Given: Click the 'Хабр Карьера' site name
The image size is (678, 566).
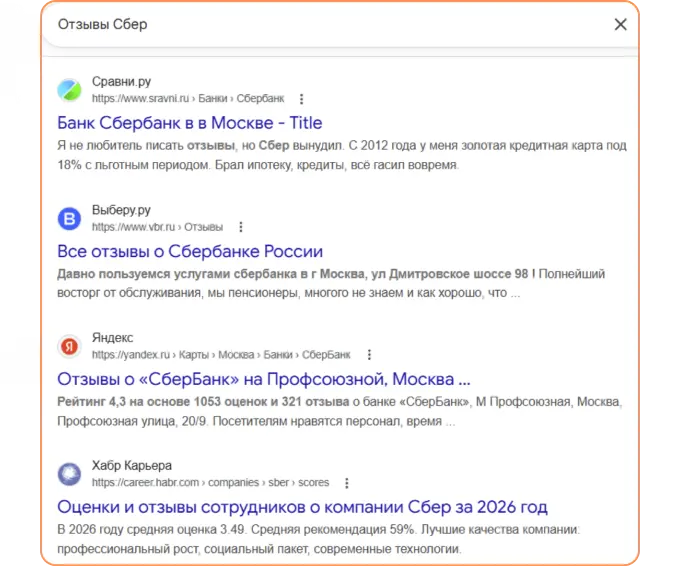Looking at the screenshot, I should (x=132, y=465).
